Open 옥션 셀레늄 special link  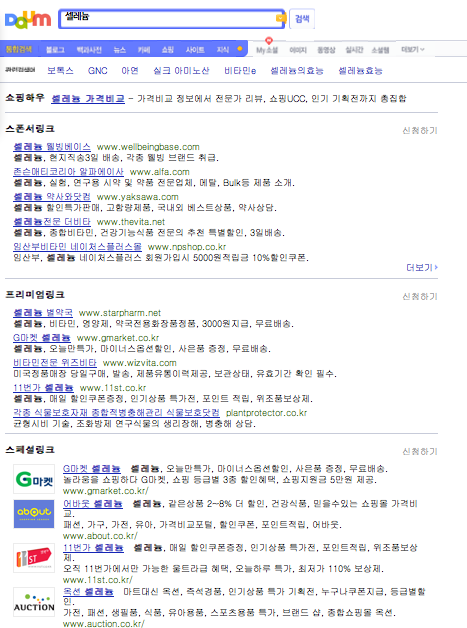coord(89,592)
